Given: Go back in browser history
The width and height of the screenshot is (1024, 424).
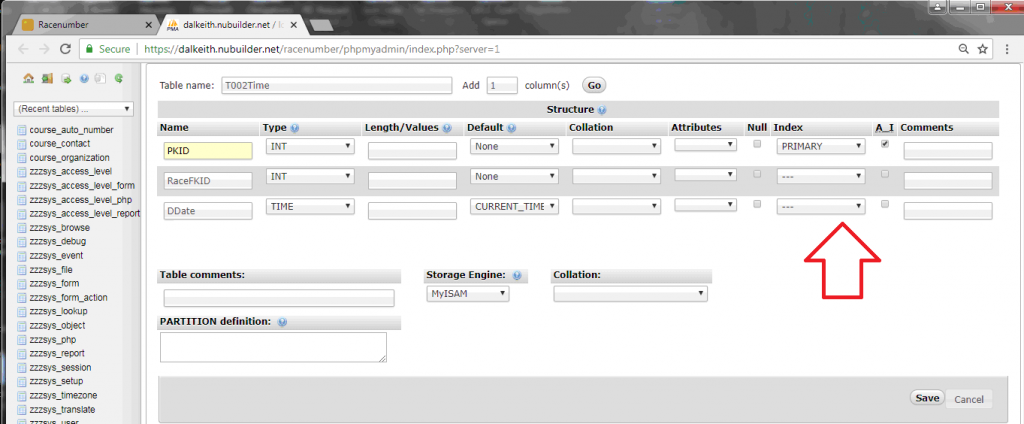Looking at the screenshot, I should (23, 49).
